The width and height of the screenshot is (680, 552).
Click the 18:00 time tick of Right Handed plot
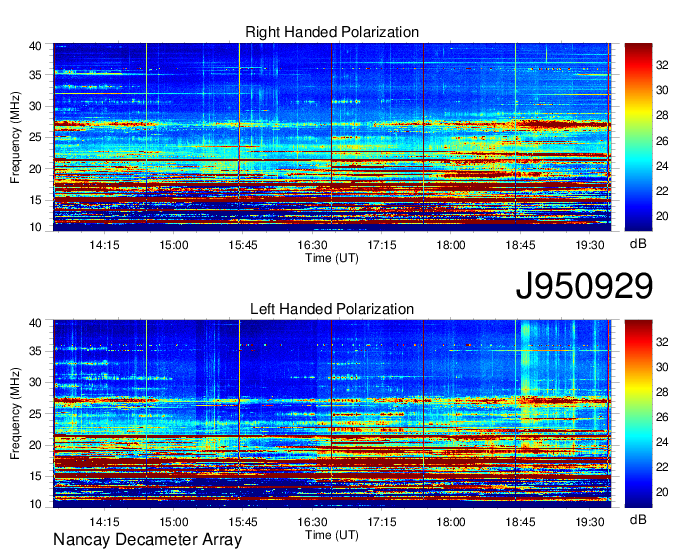(451, 245)
